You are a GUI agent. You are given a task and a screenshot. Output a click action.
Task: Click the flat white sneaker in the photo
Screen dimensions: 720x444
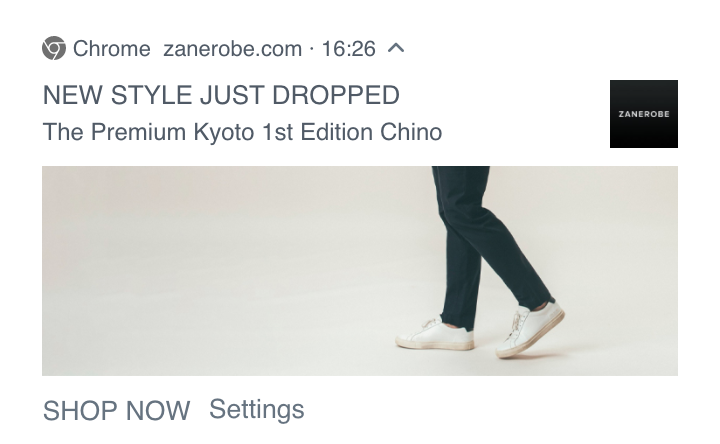(435, 335)
